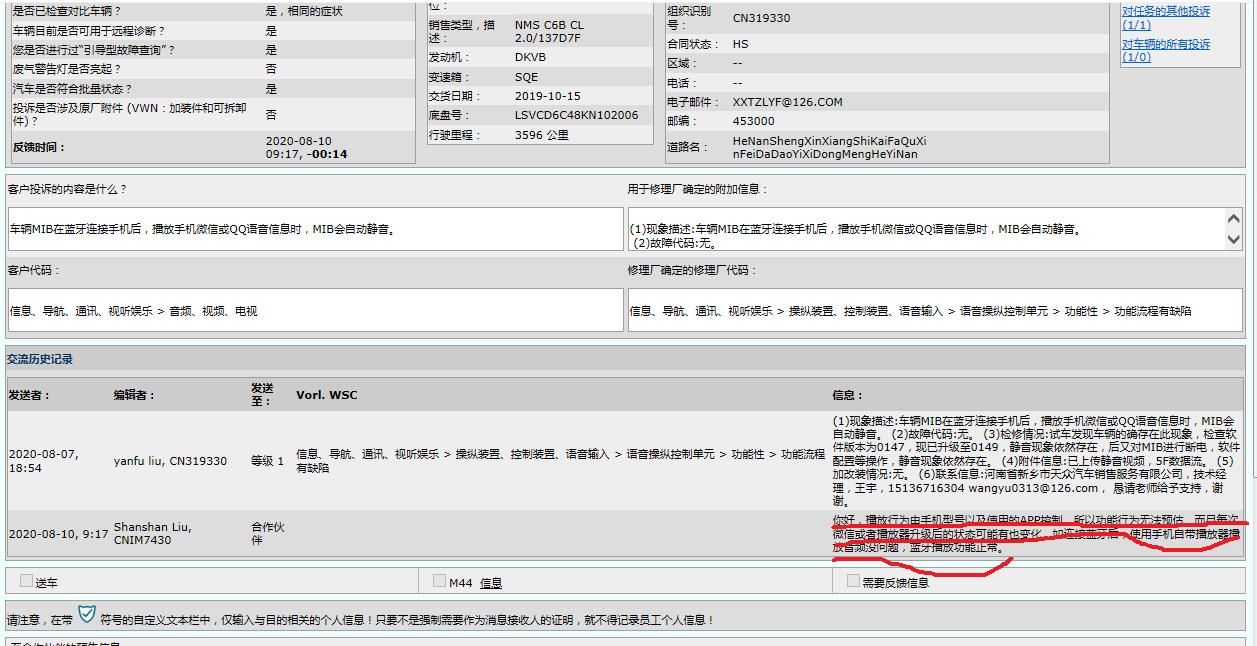Click the 反馈时间 label
Viewport: 1257px width, 646px height.
39,147
